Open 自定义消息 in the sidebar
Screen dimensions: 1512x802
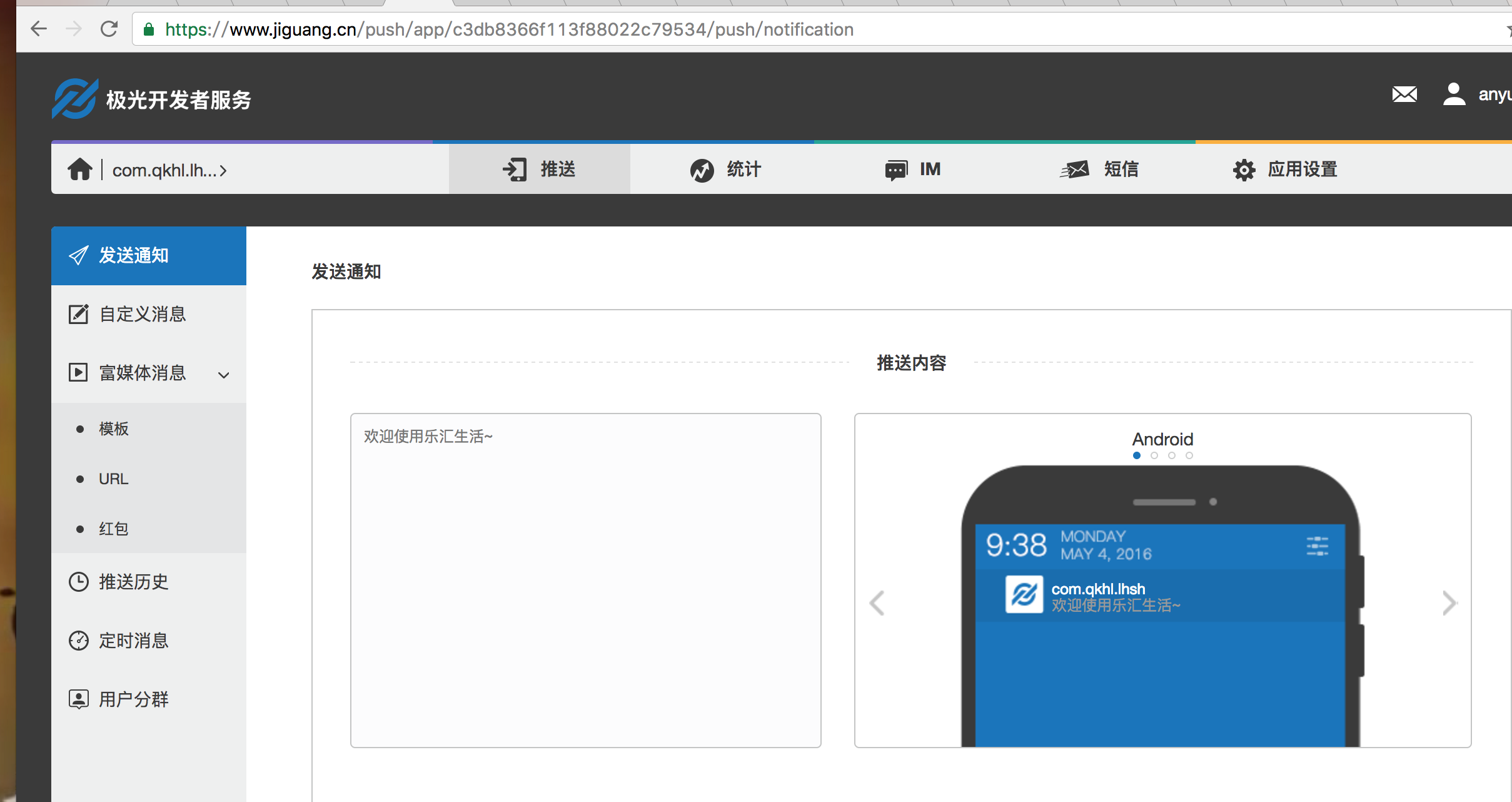pyautogui.click(x=149, y=314)
